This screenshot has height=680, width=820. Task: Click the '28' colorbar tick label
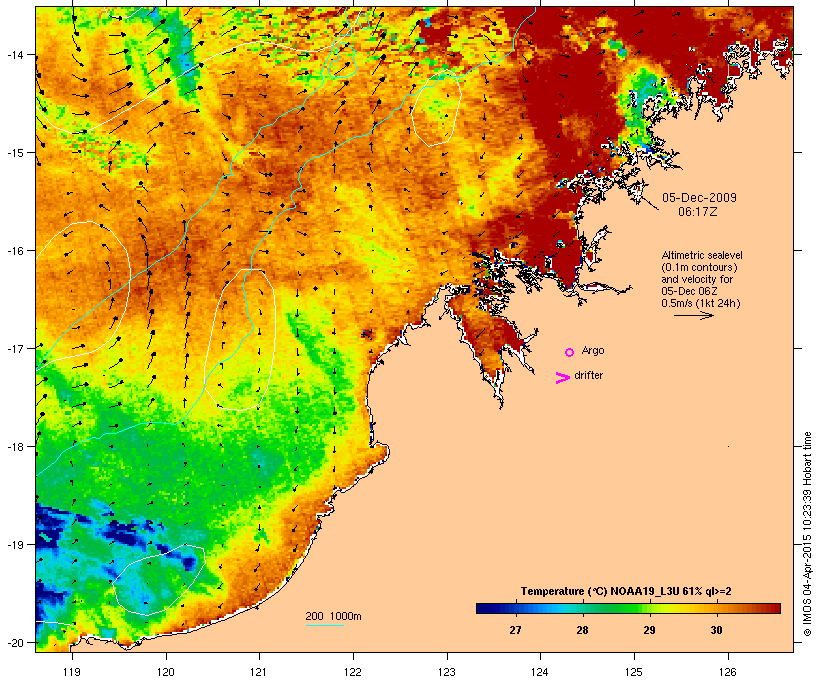[x=582, y=630]
